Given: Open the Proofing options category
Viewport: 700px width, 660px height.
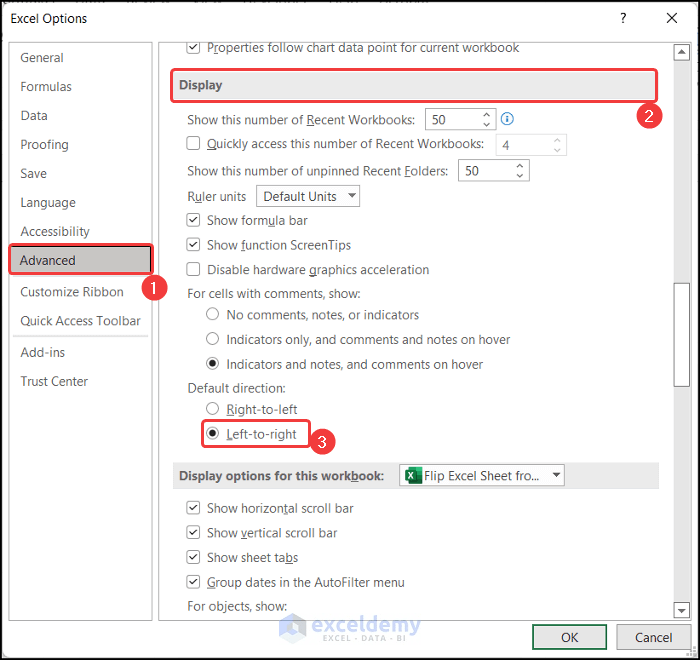Looking at the screenshot, I should click(x=44, y=145).
